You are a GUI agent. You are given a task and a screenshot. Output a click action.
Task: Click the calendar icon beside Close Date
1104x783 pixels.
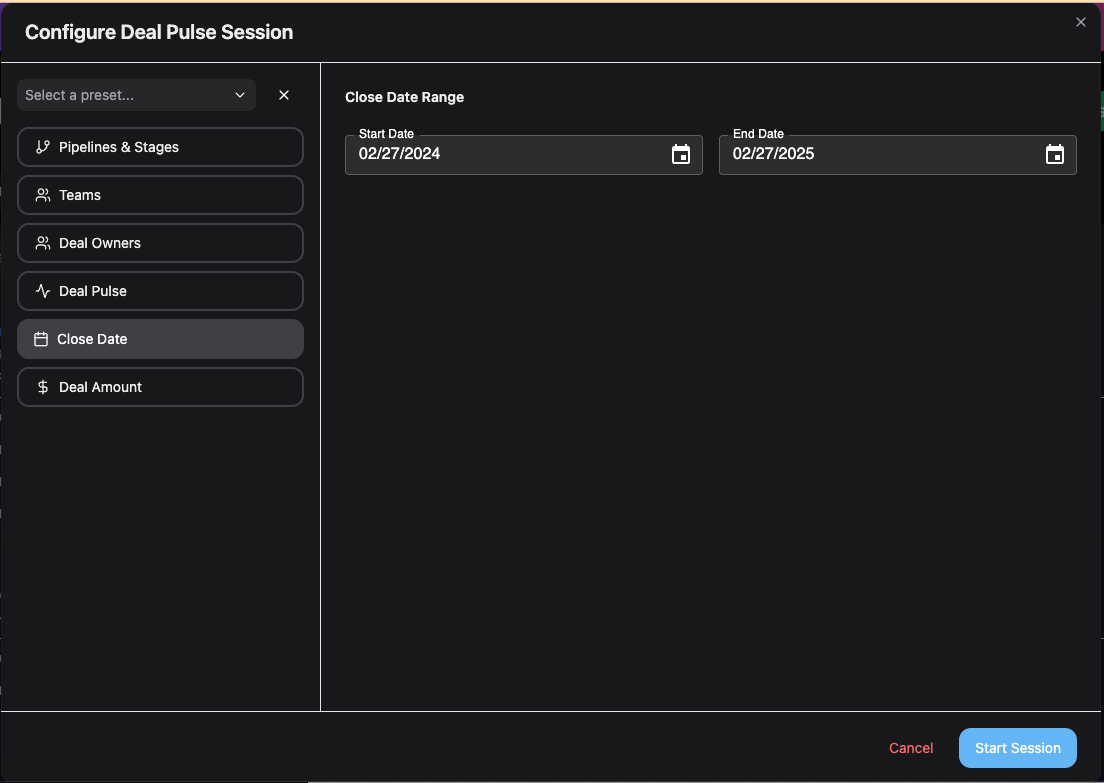42,338
